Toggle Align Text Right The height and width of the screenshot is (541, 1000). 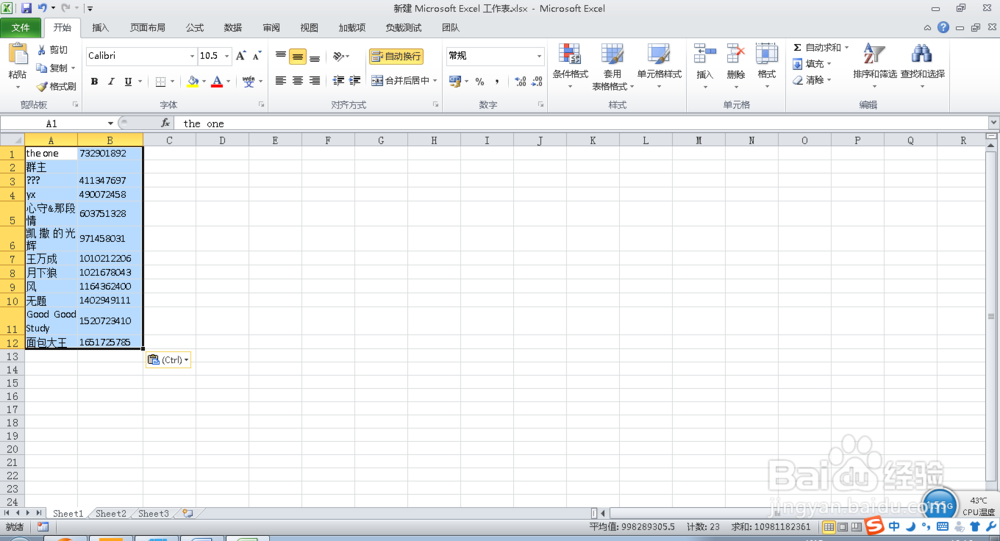point(314,80)
